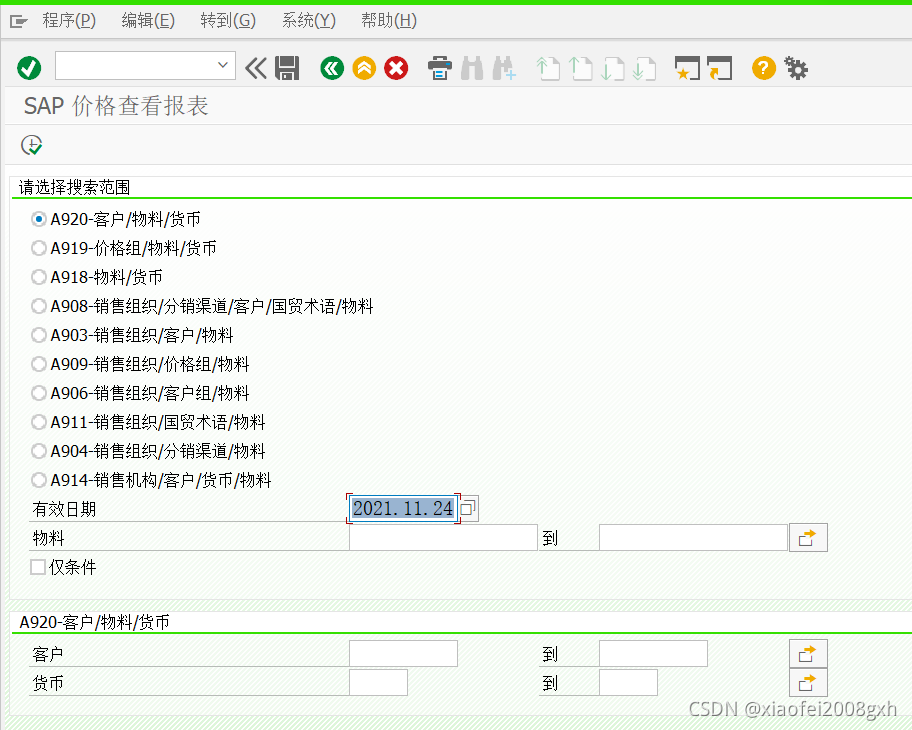Open Help with the question mark icon

tap(763, 67)
